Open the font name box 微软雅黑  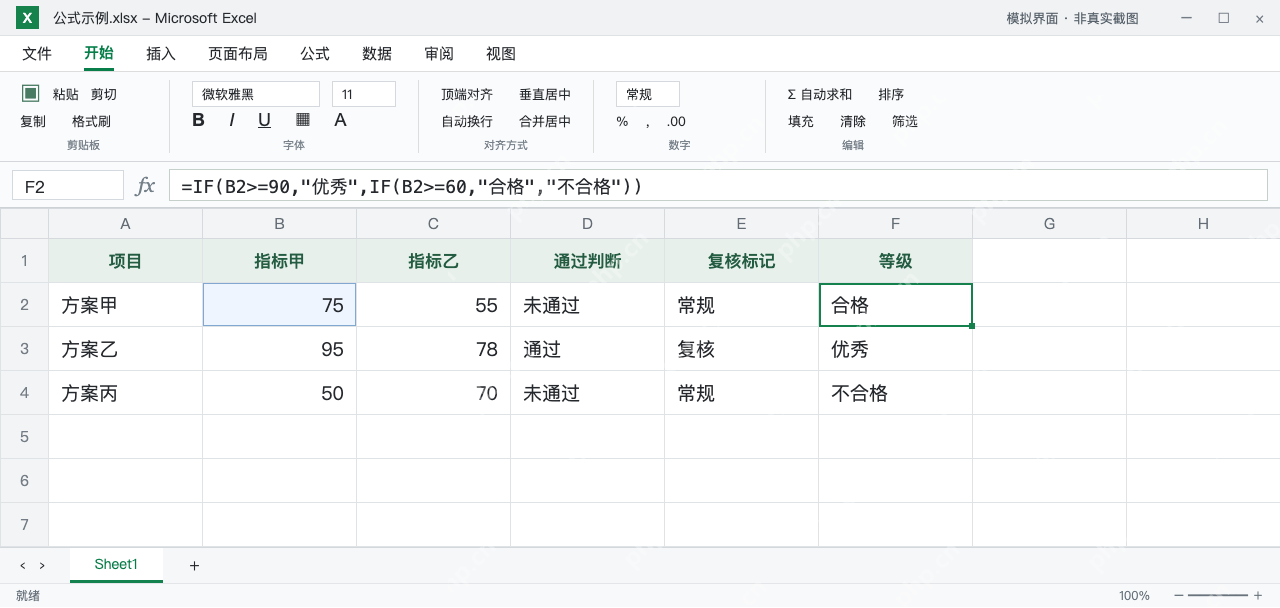click(x=256, y=94)
